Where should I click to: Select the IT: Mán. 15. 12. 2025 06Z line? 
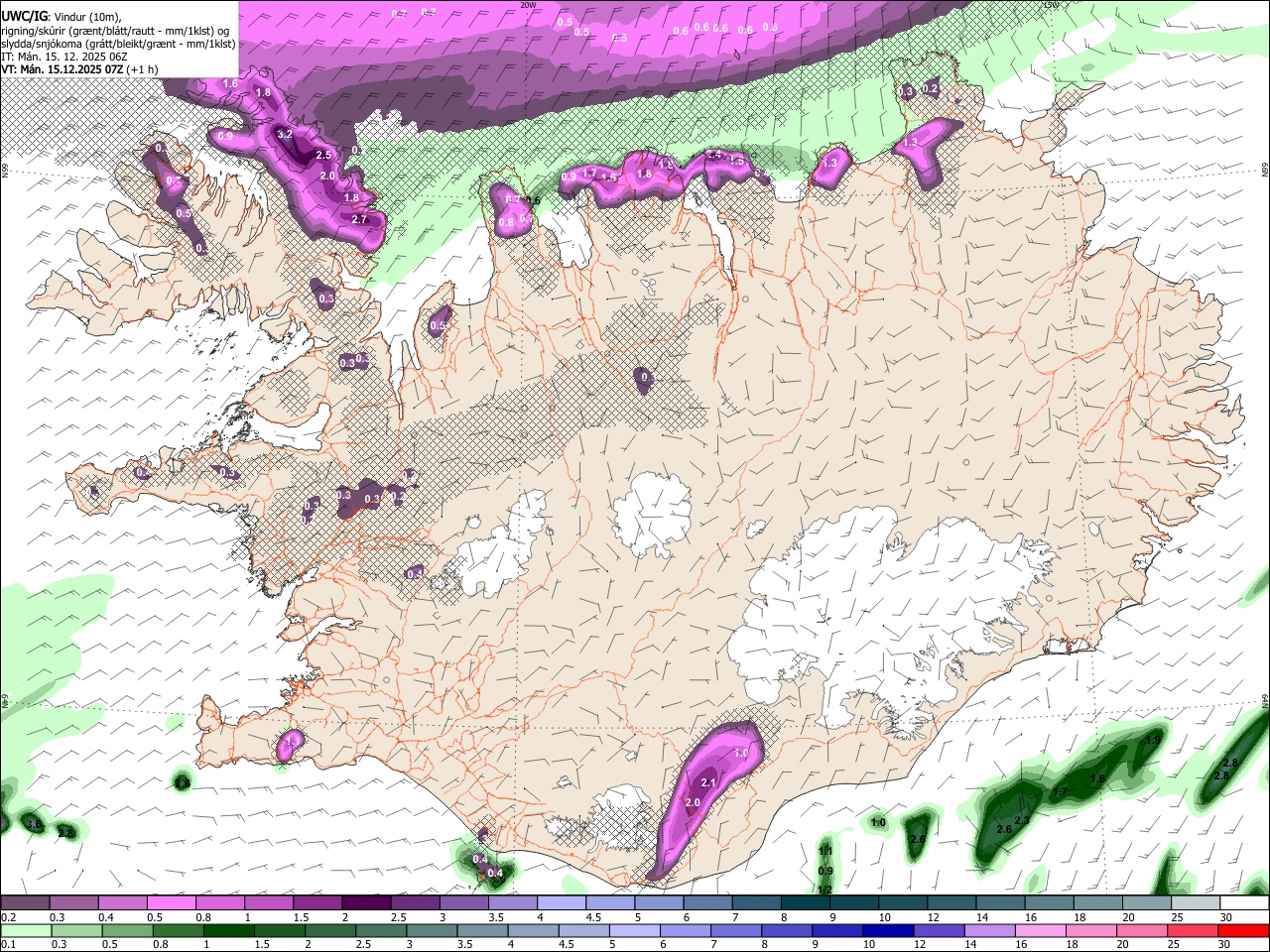(64, 57)
